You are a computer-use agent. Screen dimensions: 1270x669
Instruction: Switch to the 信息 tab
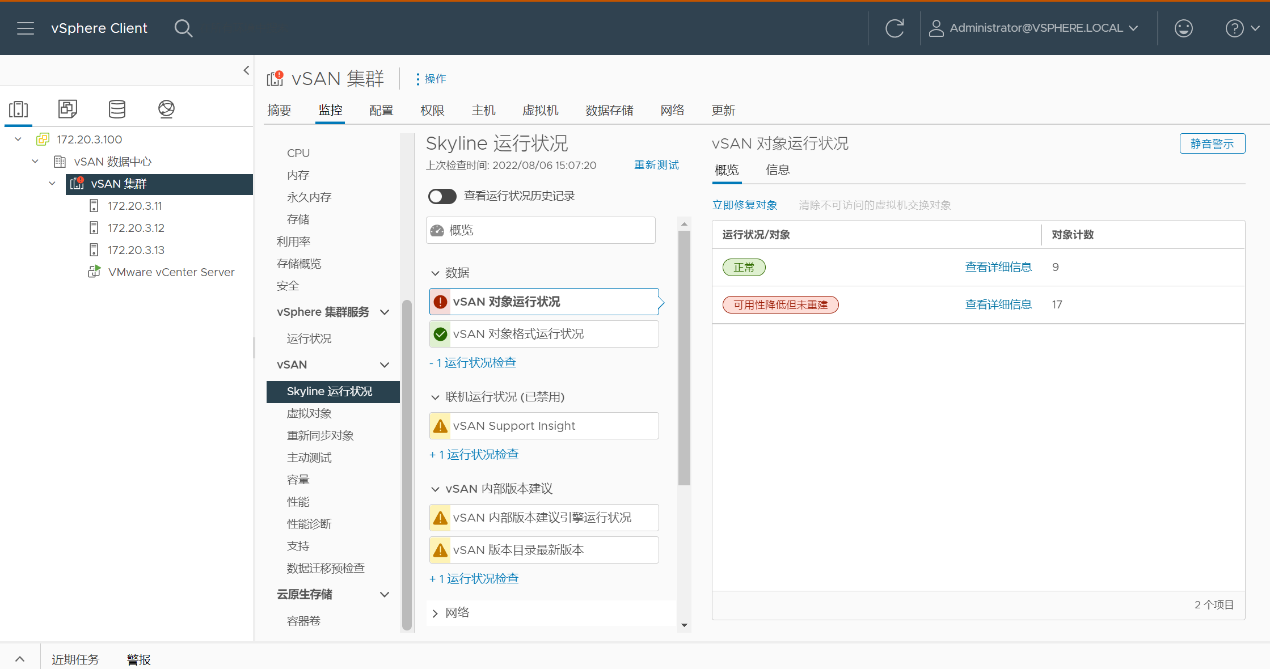click(x=778, y=170)
